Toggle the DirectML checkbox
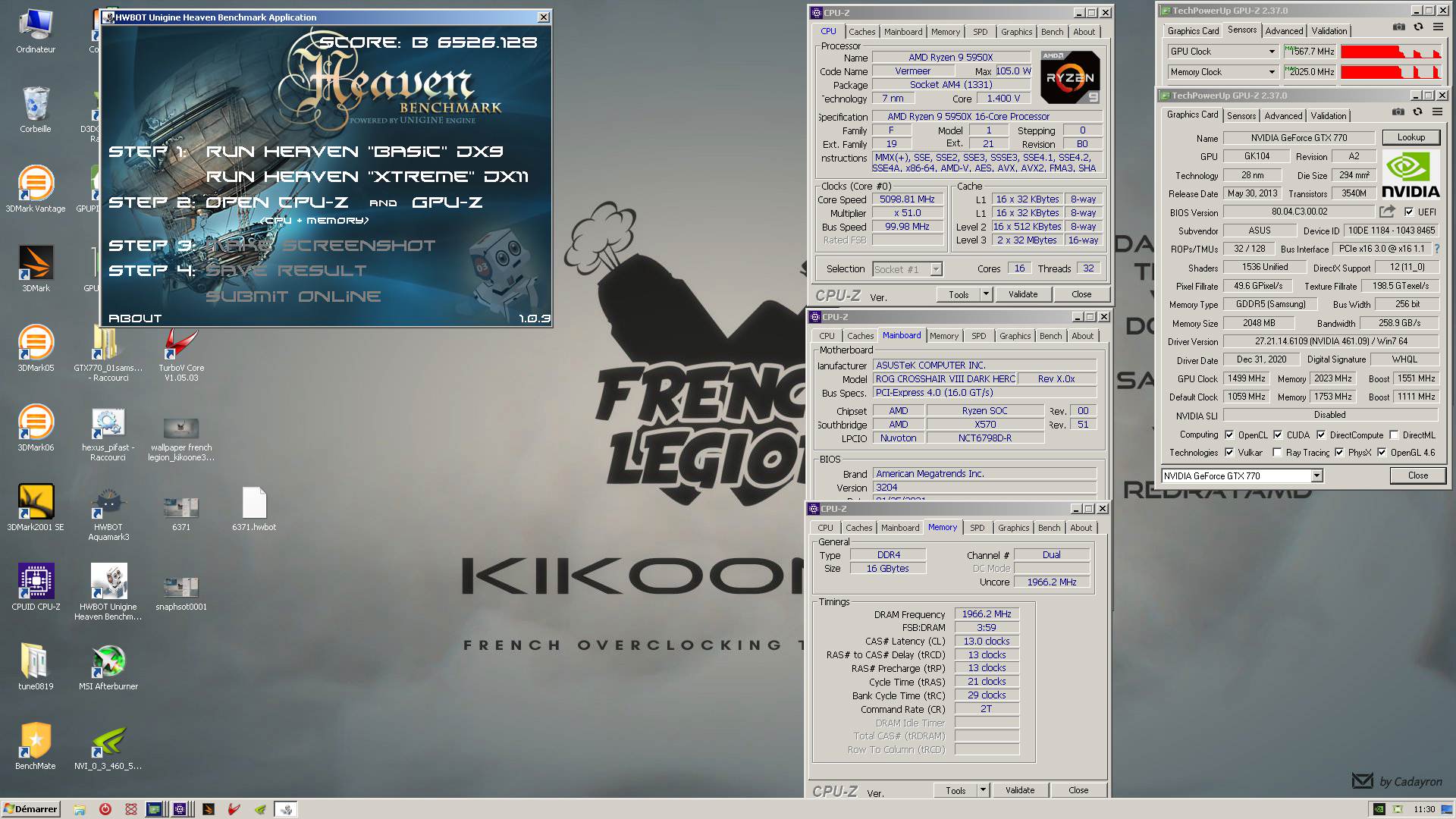 pyautogui.click(x=1394, y=435)
